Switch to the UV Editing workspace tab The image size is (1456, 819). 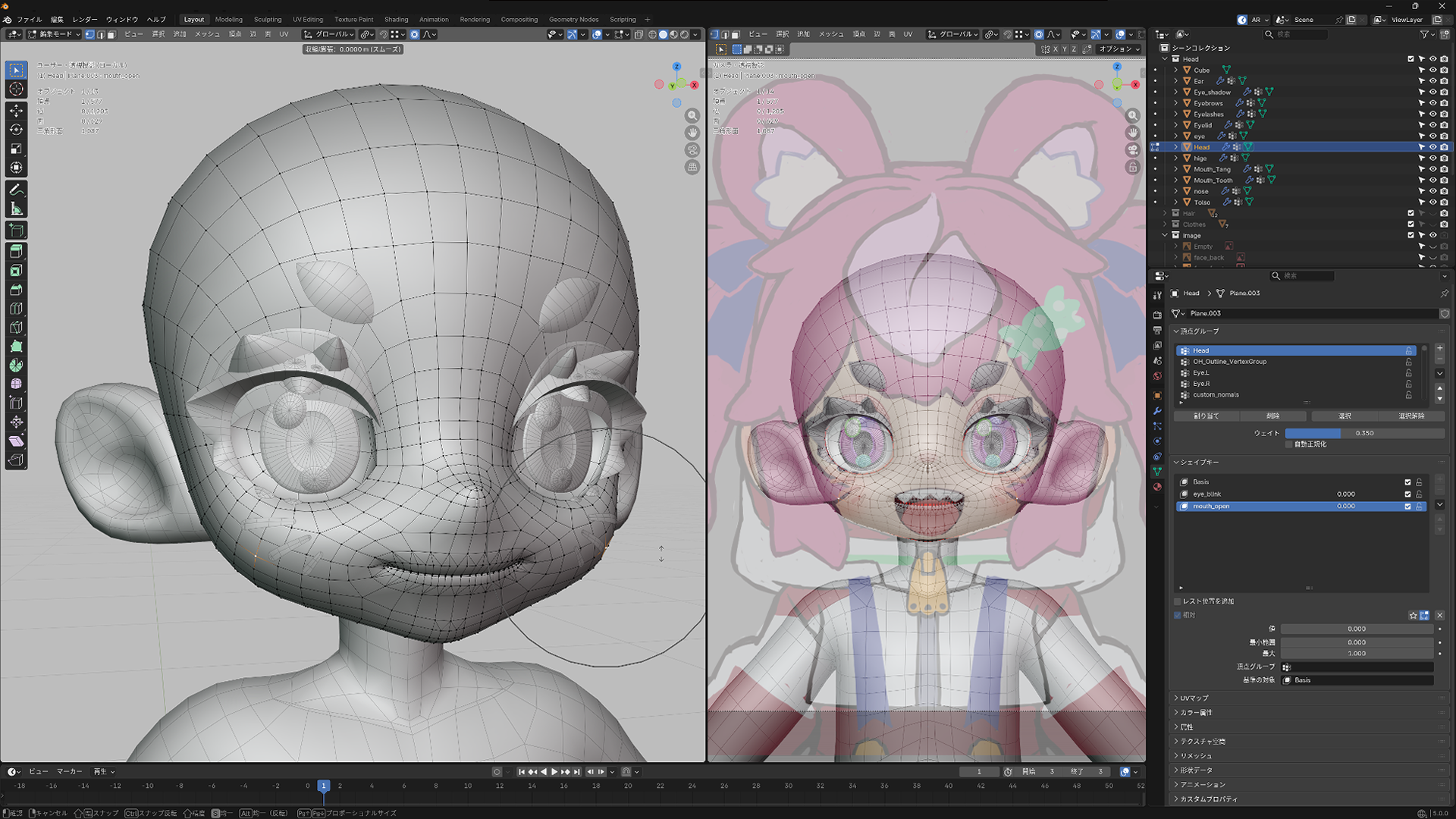(x=308, y=20)
